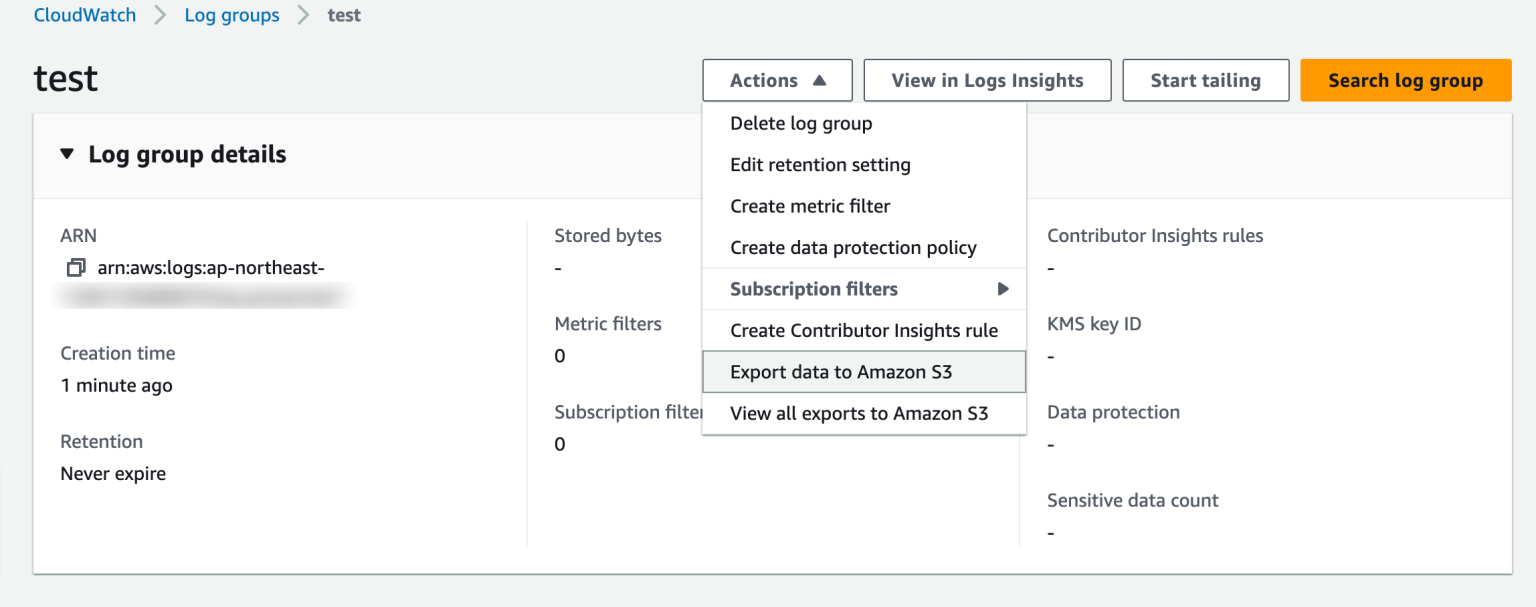Select Create metric filter option
This screenshot has width=1536, height=607.
coord(810,206)
